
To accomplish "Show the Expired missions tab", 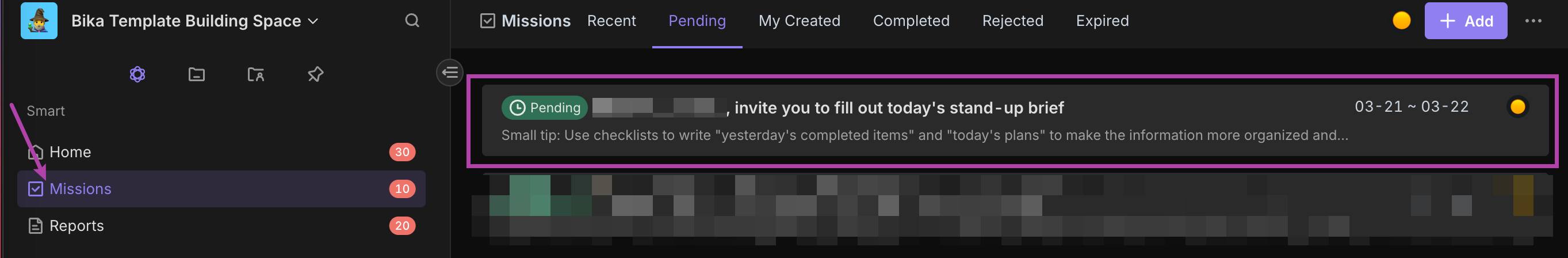I will pos(1102,21).
